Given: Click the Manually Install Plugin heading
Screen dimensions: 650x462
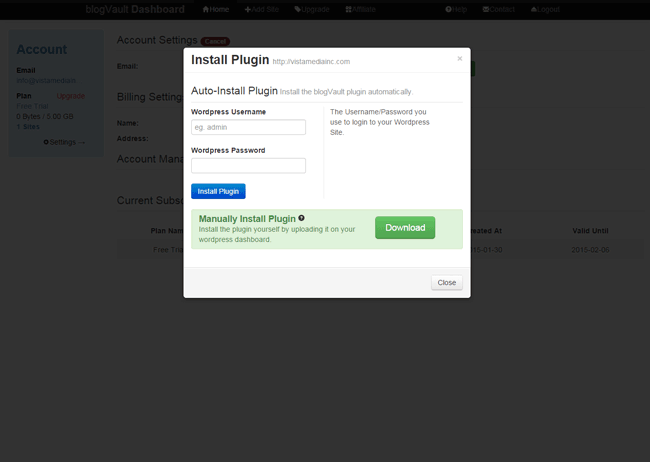Looking at the screenshot, I should pos(247,219).
